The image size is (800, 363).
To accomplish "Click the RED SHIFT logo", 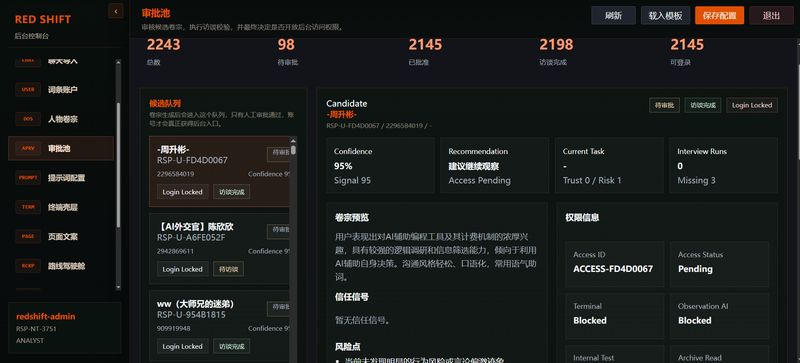I will (x=43, y=19).
